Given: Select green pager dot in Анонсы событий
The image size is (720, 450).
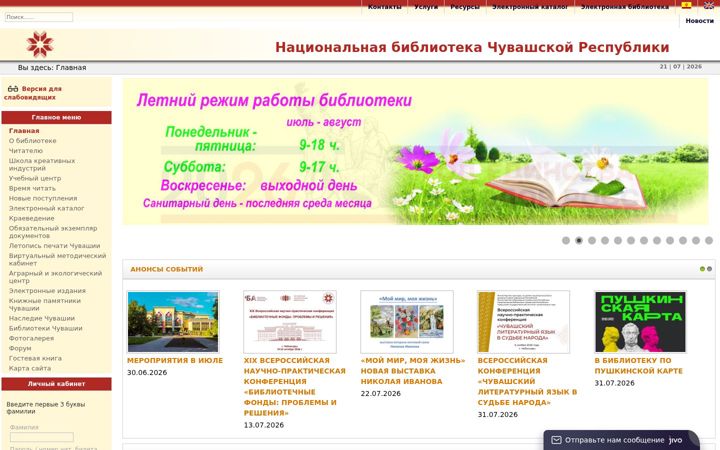Looking at the screenshot, I should tap(702, 269).
